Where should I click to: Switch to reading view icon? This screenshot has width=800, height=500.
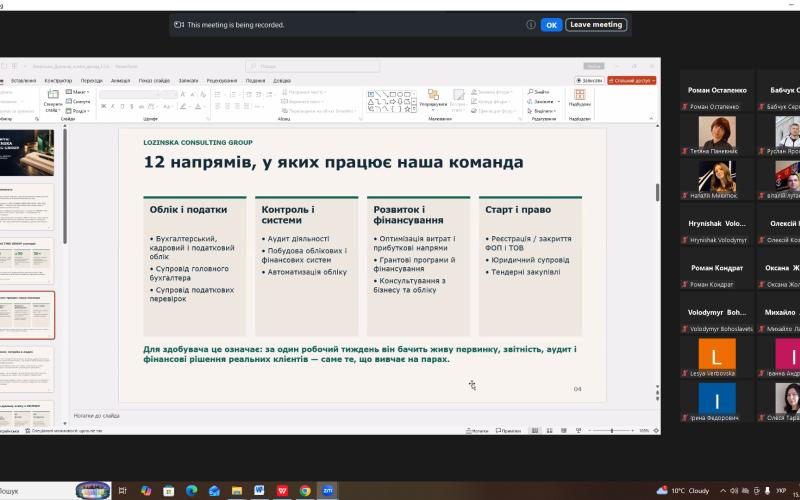tap(564, 431)
